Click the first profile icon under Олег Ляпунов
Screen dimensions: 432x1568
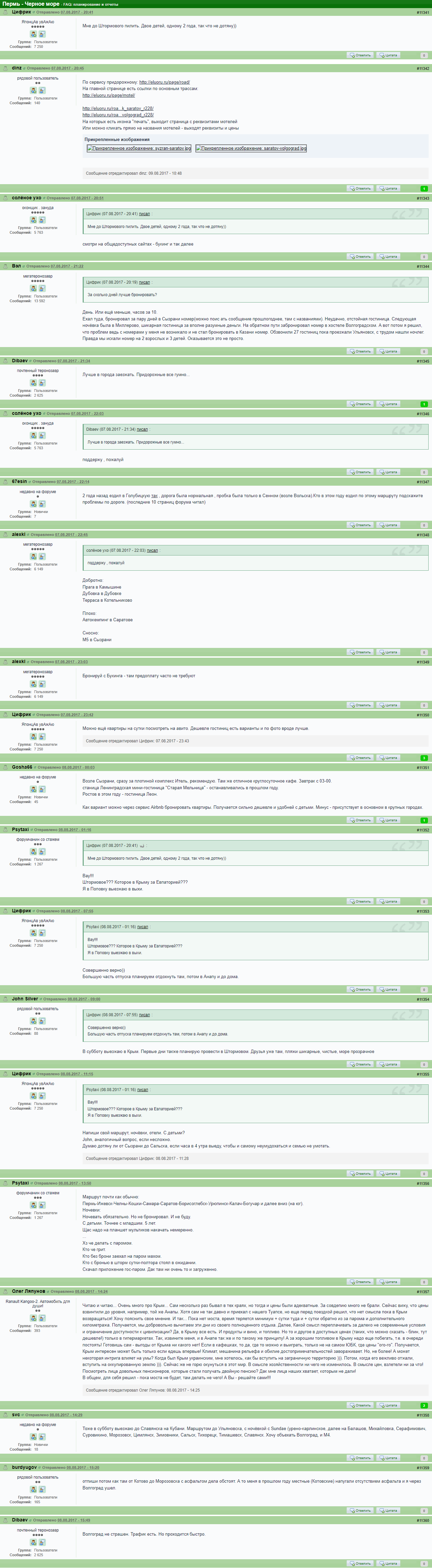coord(33,1318)
